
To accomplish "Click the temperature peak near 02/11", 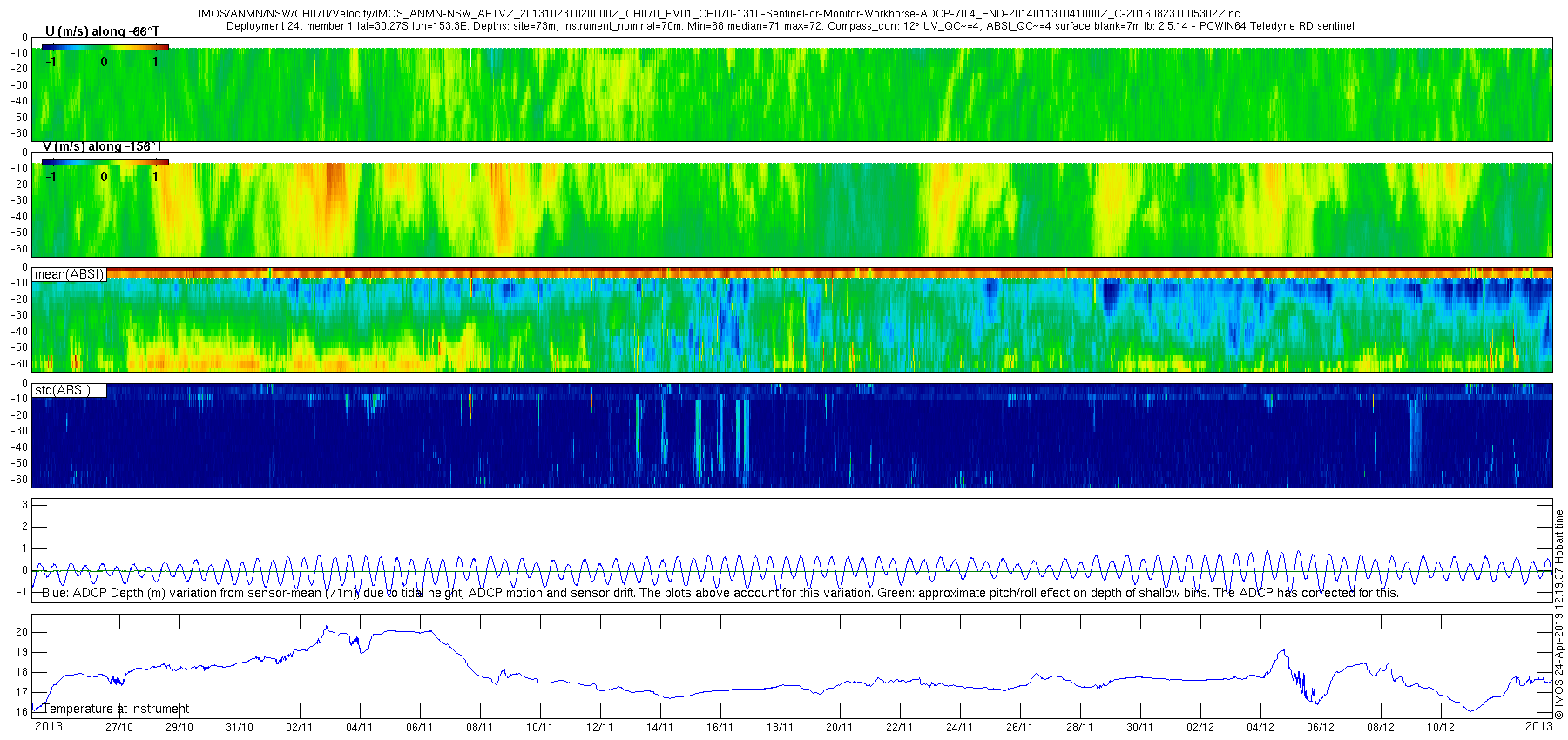I will click(326, 627).
